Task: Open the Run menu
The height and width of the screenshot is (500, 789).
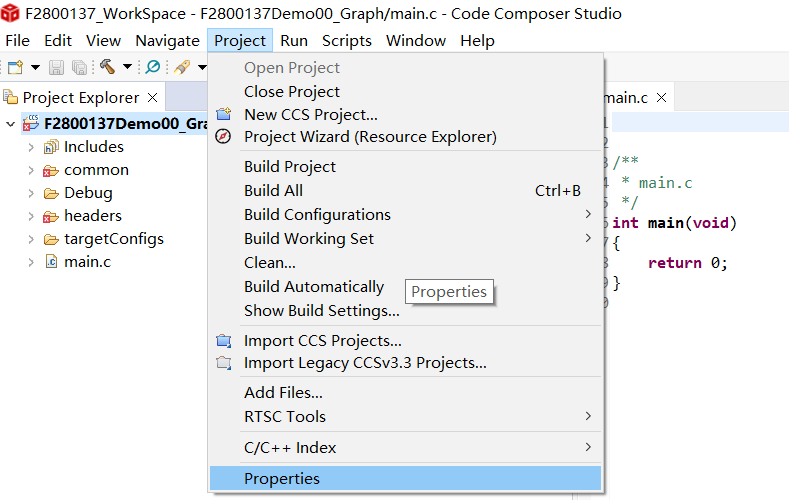Action: (x=294, y=41)
